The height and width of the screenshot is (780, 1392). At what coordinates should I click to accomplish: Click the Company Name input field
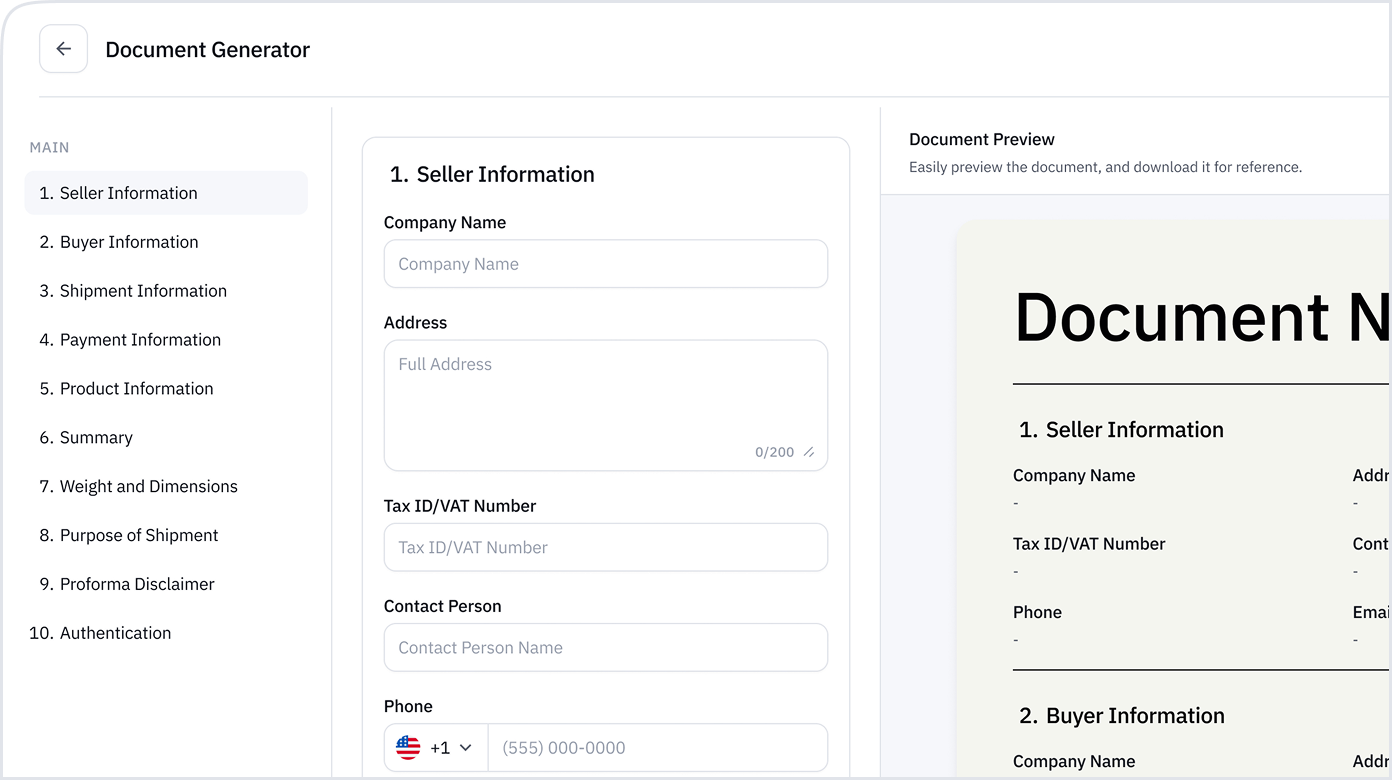point(605,264)
